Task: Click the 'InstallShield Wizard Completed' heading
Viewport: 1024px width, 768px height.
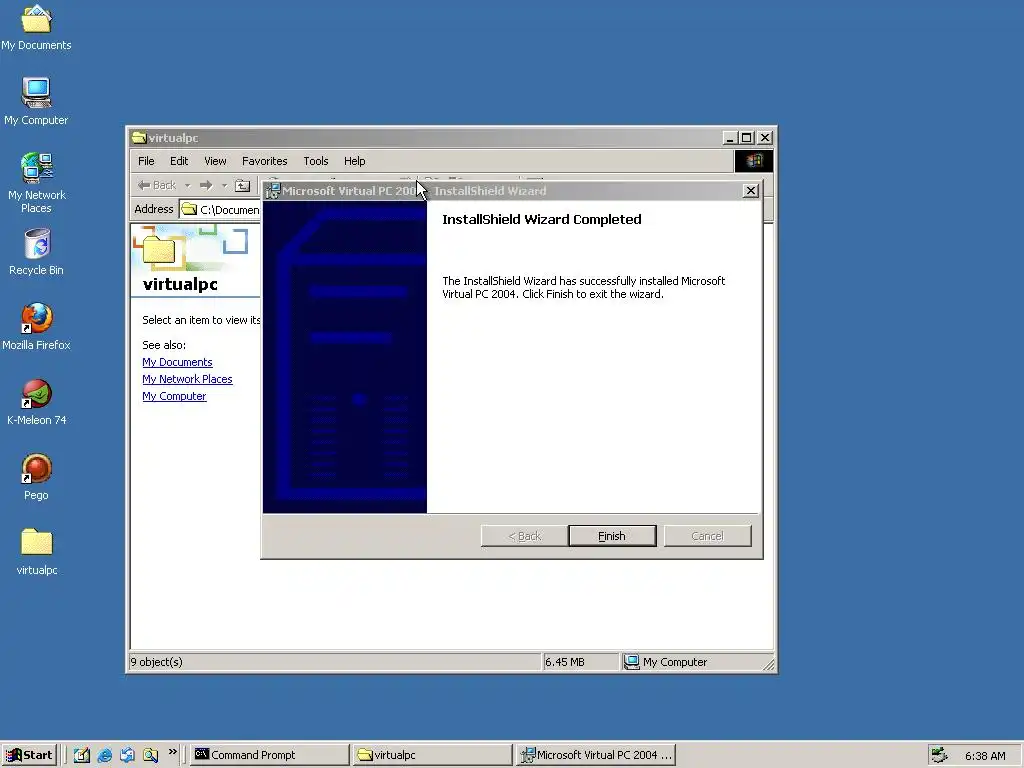Action: [x=541, y=219]
